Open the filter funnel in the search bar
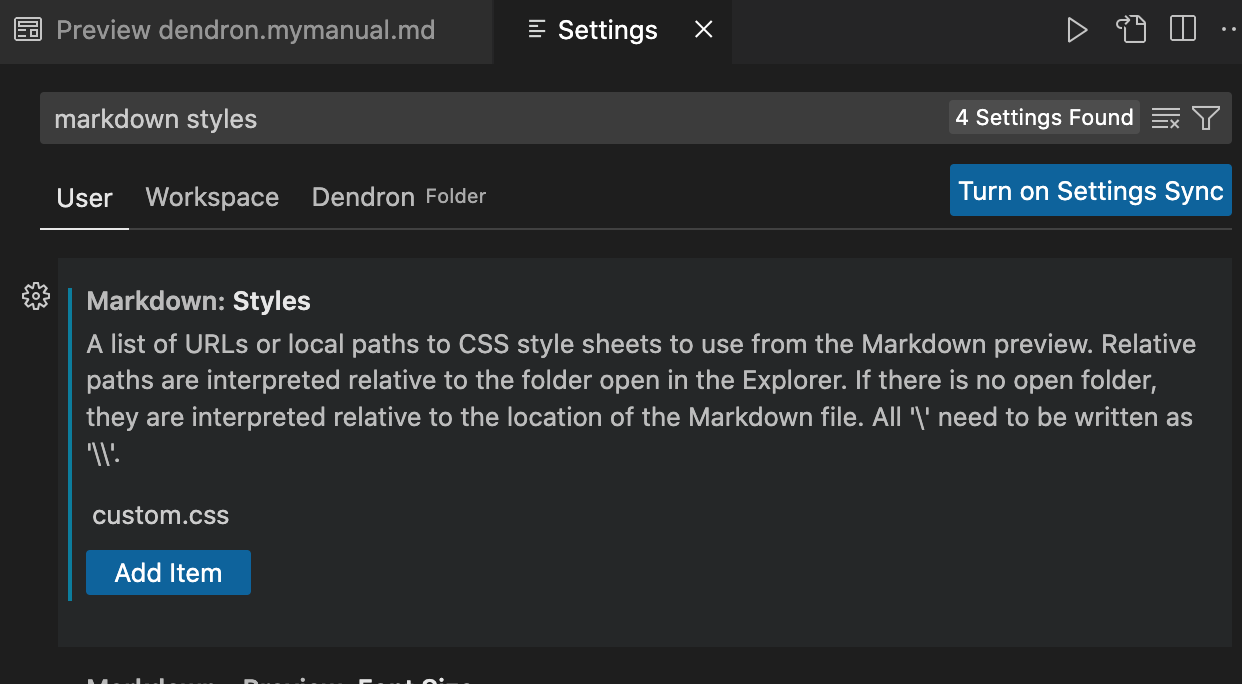Viewport: 1242px width, 684px height. point(1206,117)
